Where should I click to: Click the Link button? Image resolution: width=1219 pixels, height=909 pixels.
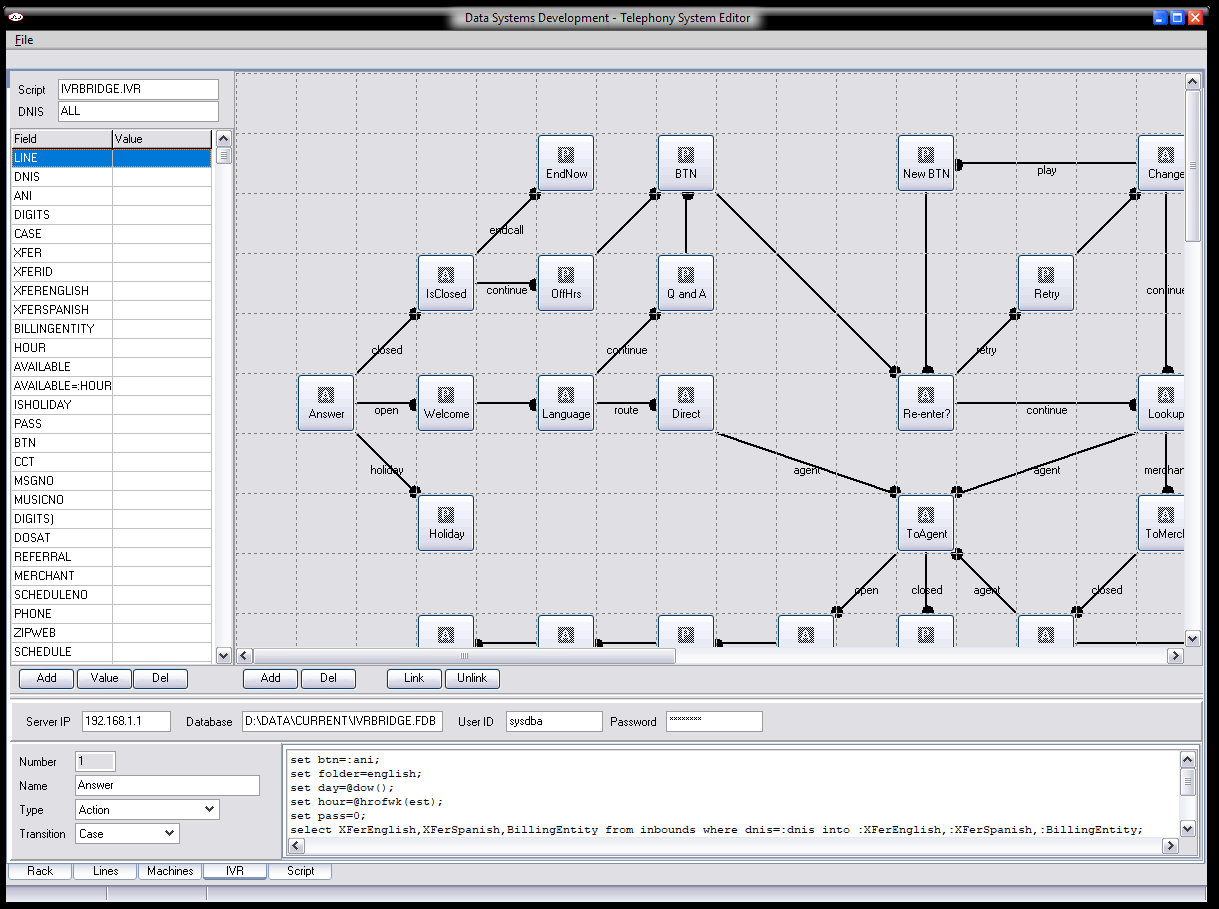[x=414, y=678]
